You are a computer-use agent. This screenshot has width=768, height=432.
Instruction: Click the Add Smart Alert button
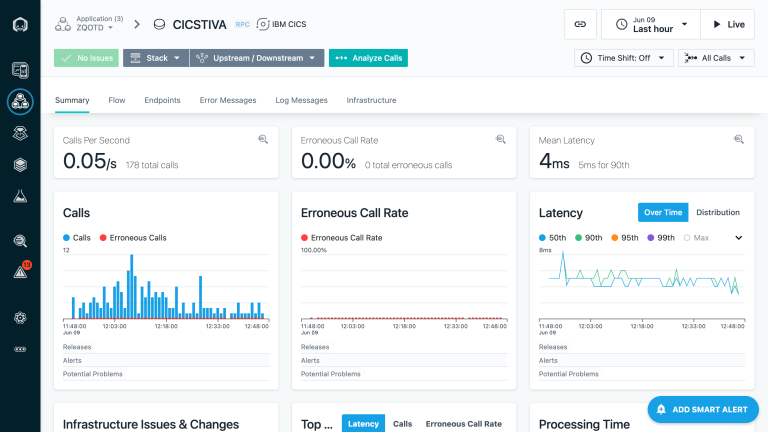pos(701,410)
